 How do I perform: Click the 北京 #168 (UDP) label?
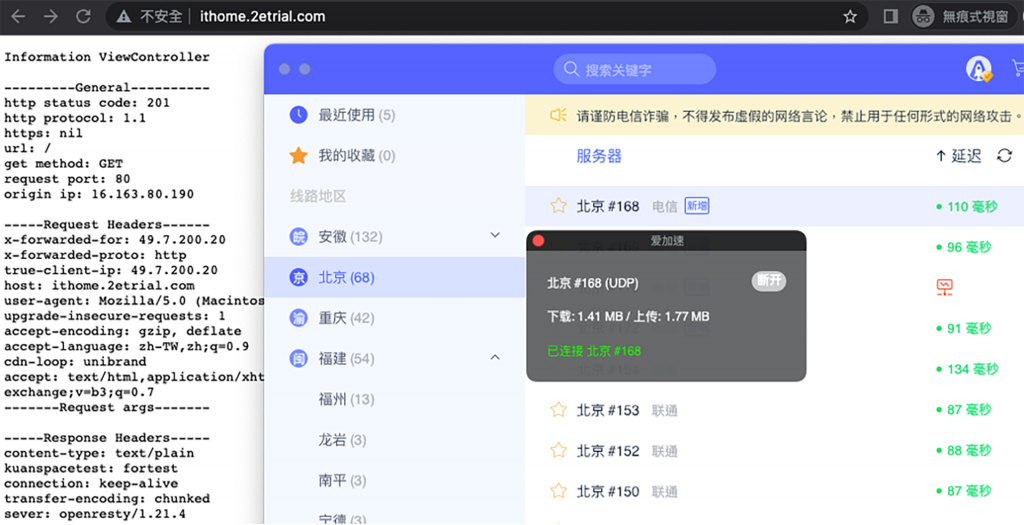click(x=593, y=283)
